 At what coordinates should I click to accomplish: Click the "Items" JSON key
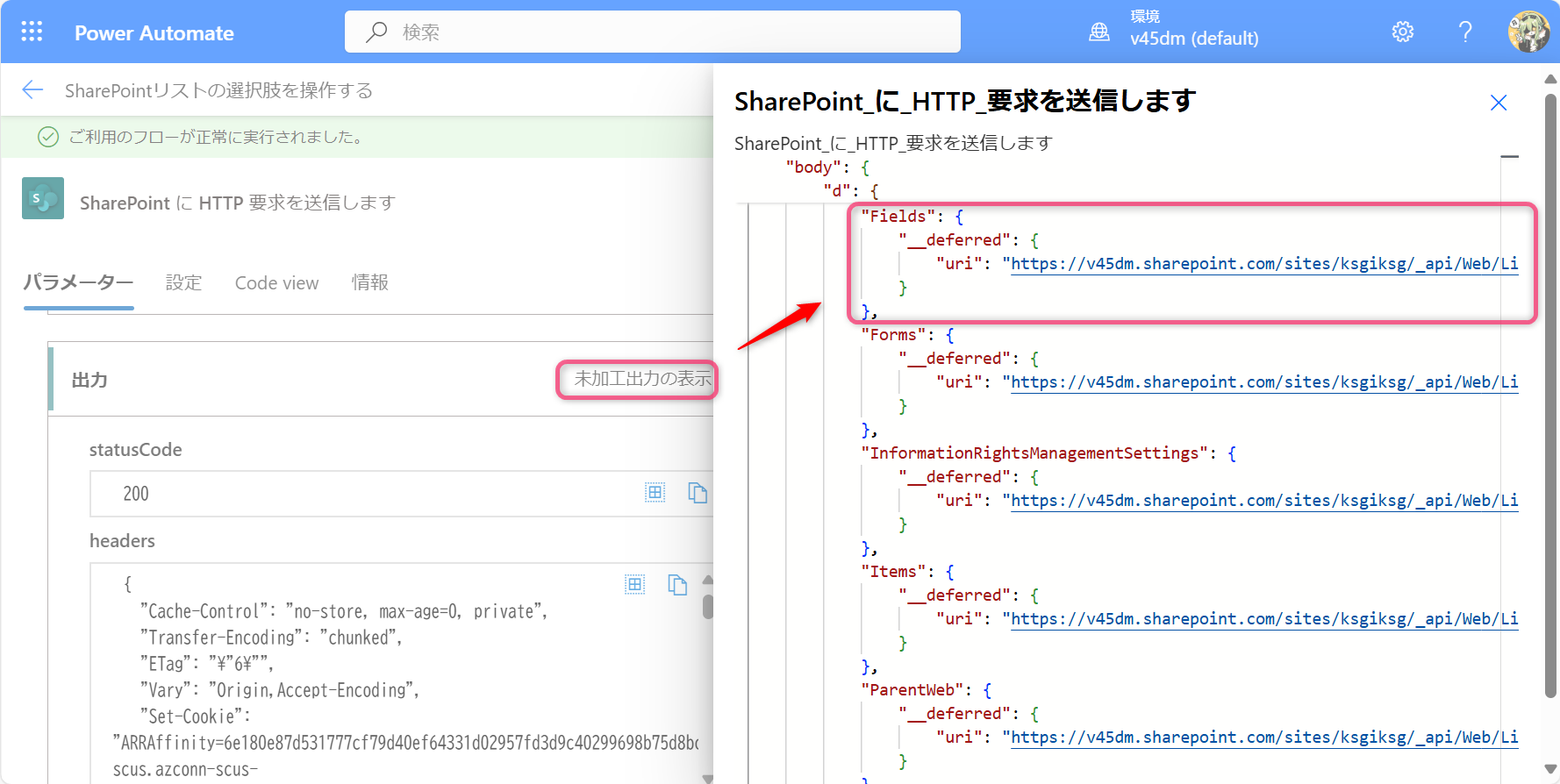click(893, 572)
